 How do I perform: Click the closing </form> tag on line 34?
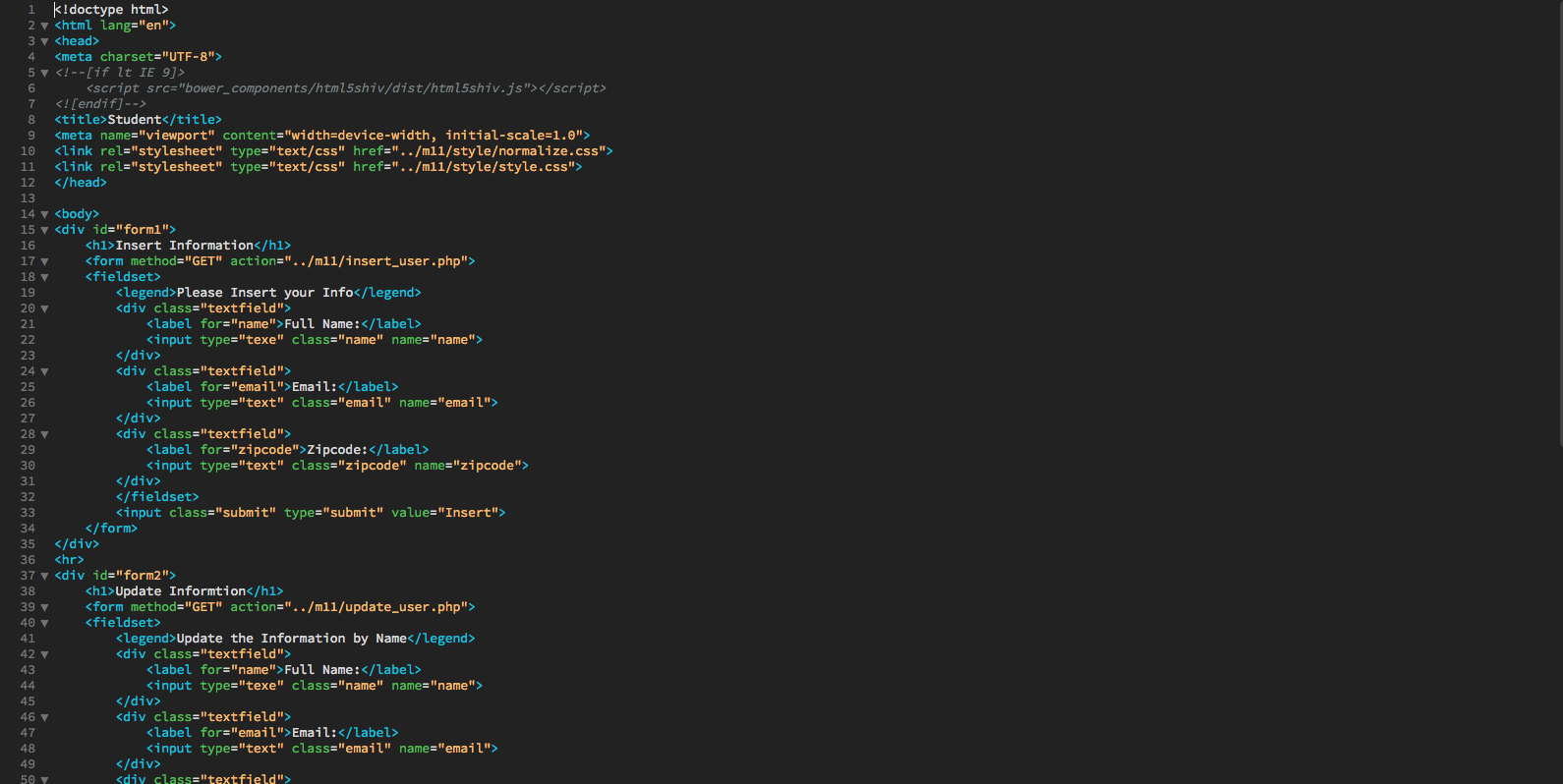(x=111, y=529)
